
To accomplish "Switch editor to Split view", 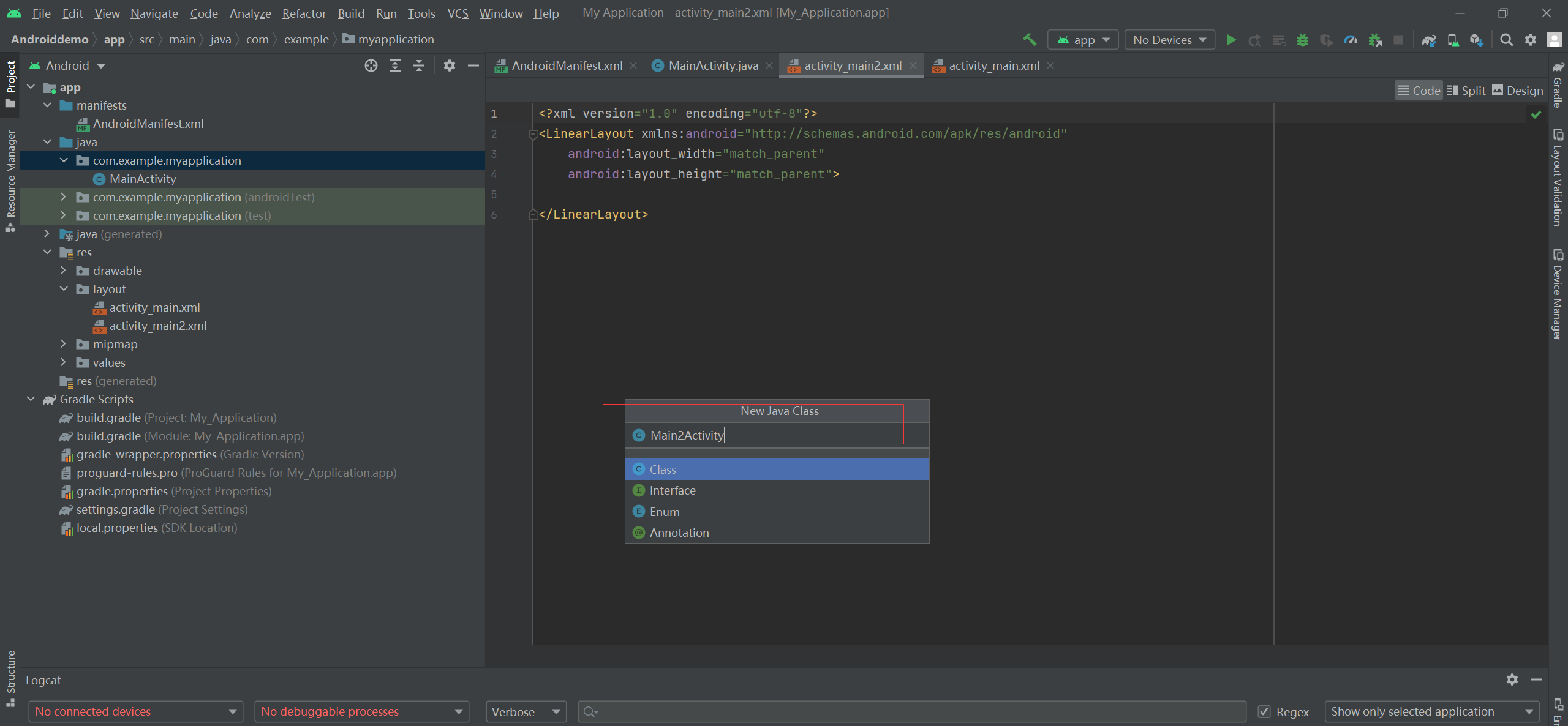I will point(1466,91).
